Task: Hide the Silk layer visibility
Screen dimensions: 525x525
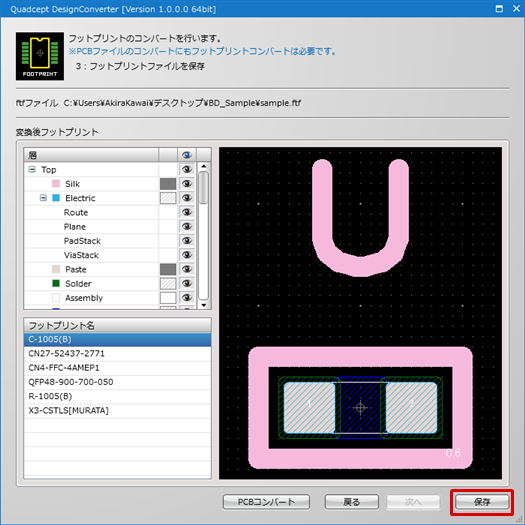Action: pos(186,183)
